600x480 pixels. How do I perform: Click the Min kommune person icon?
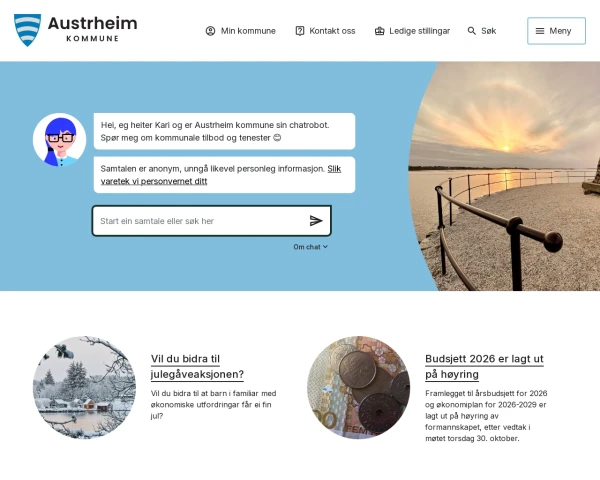(x=210, y=31)
